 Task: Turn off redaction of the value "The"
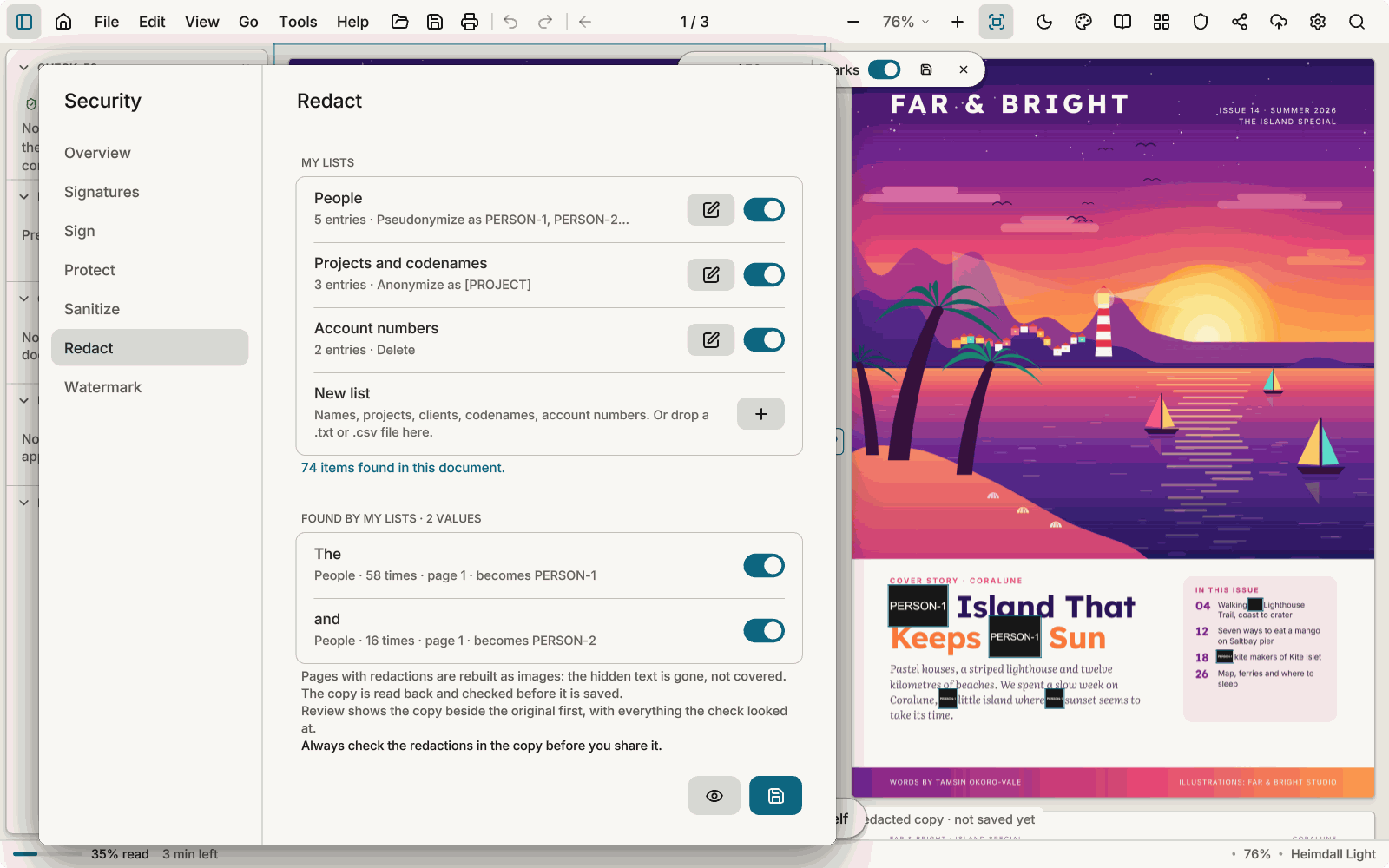point(764,566)
